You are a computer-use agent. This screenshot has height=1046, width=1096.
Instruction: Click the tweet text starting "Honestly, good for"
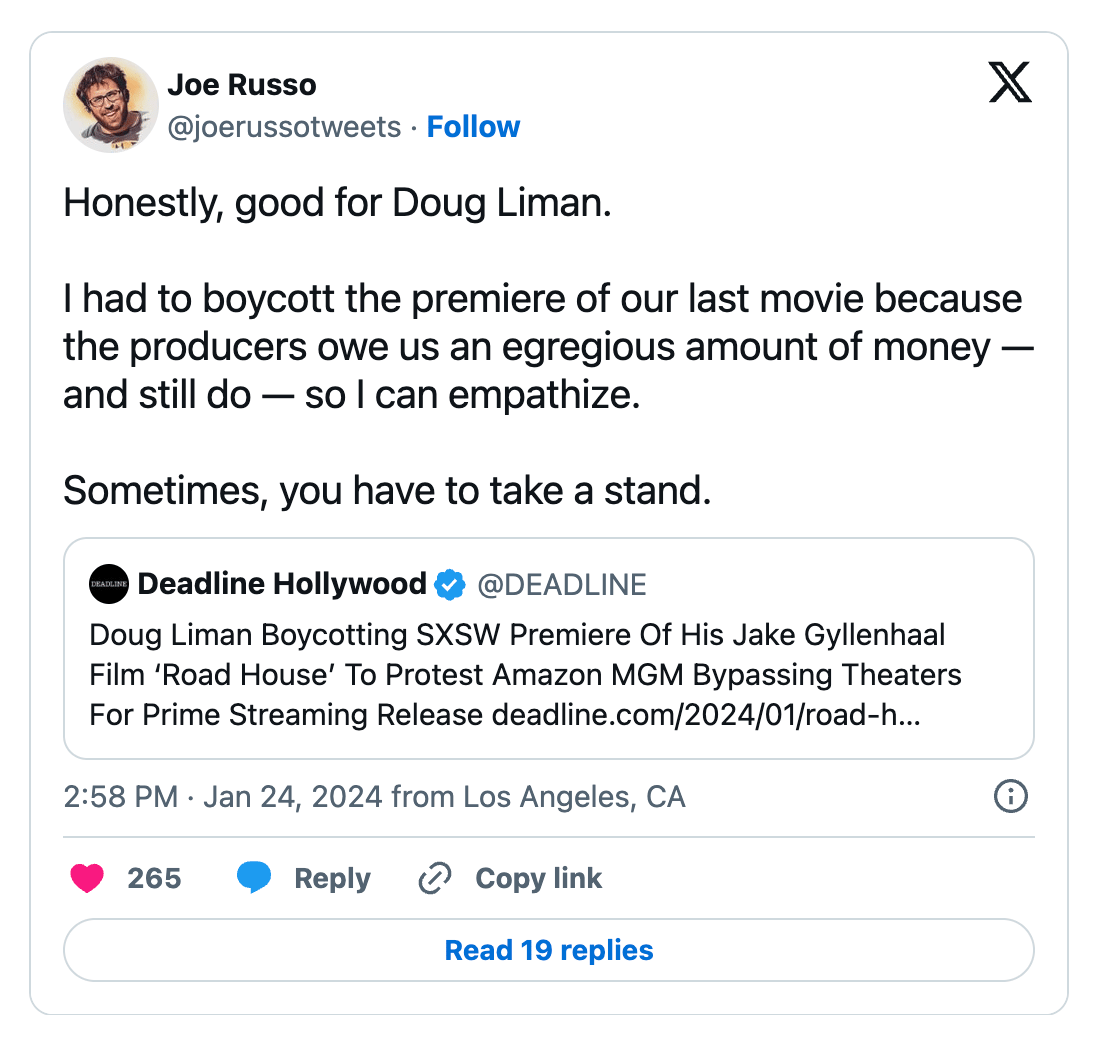pyautogui.click(x=337, y=204)
